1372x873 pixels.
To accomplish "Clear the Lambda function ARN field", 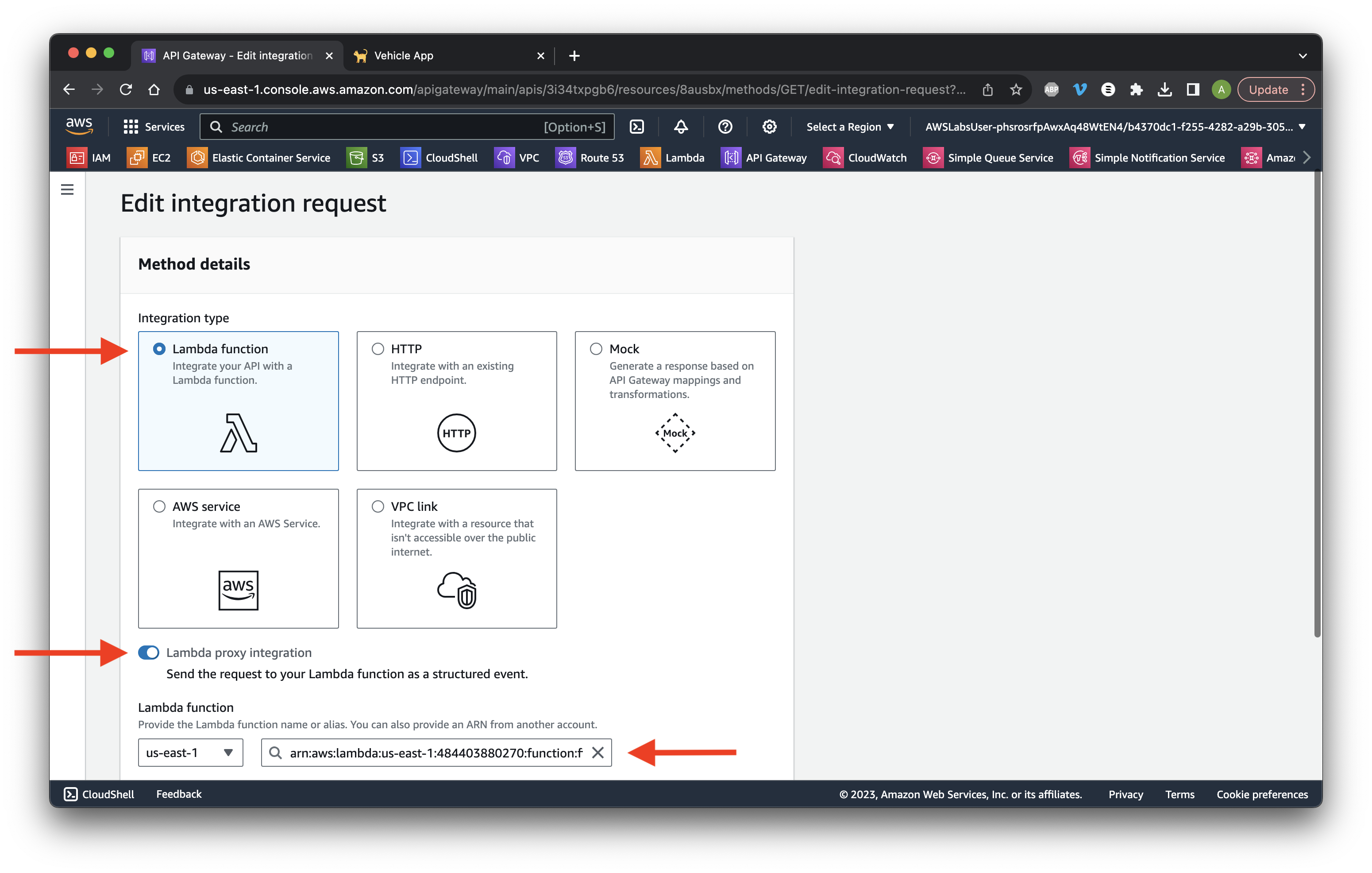I will [x=597, y=753].
